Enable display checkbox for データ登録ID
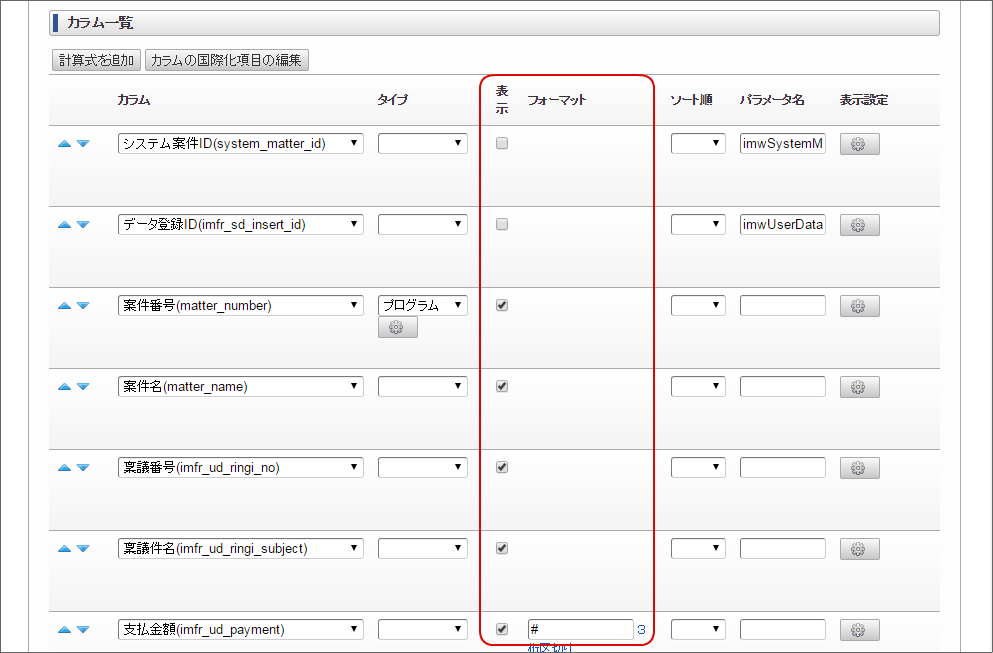 click(x=502, y=224)
